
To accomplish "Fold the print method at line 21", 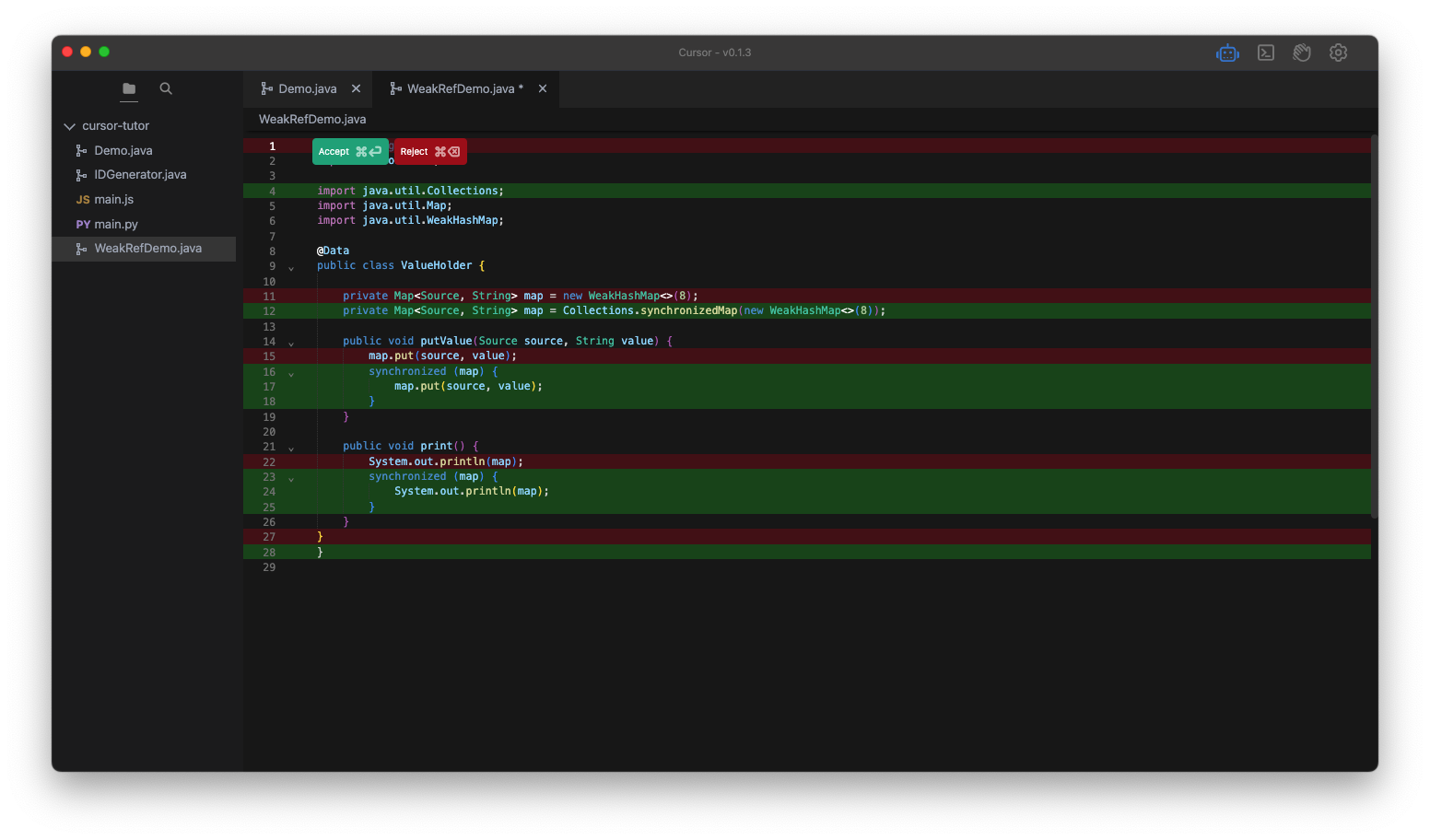I will pos(291,449).
